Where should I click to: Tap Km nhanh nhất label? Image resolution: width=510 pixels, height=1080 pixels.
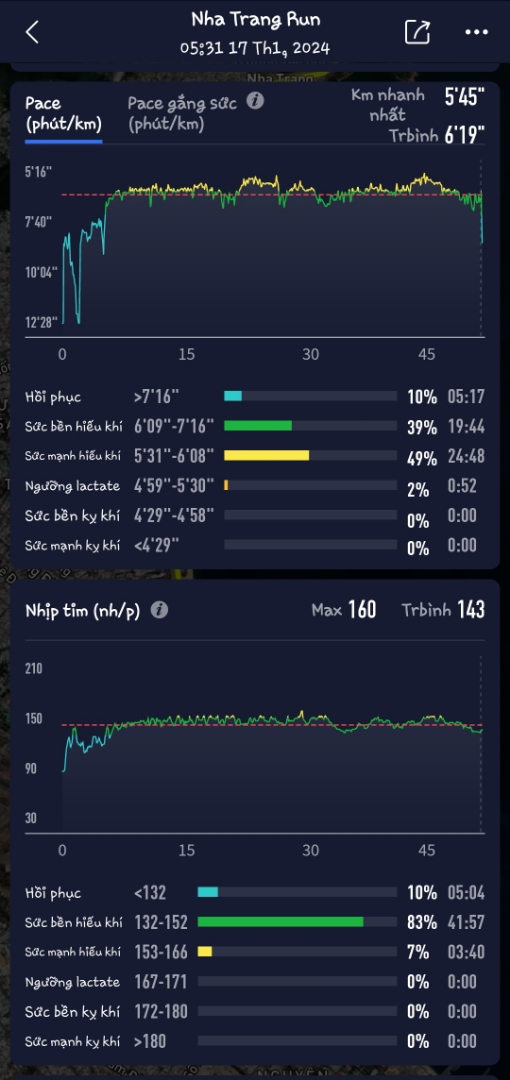388,105
